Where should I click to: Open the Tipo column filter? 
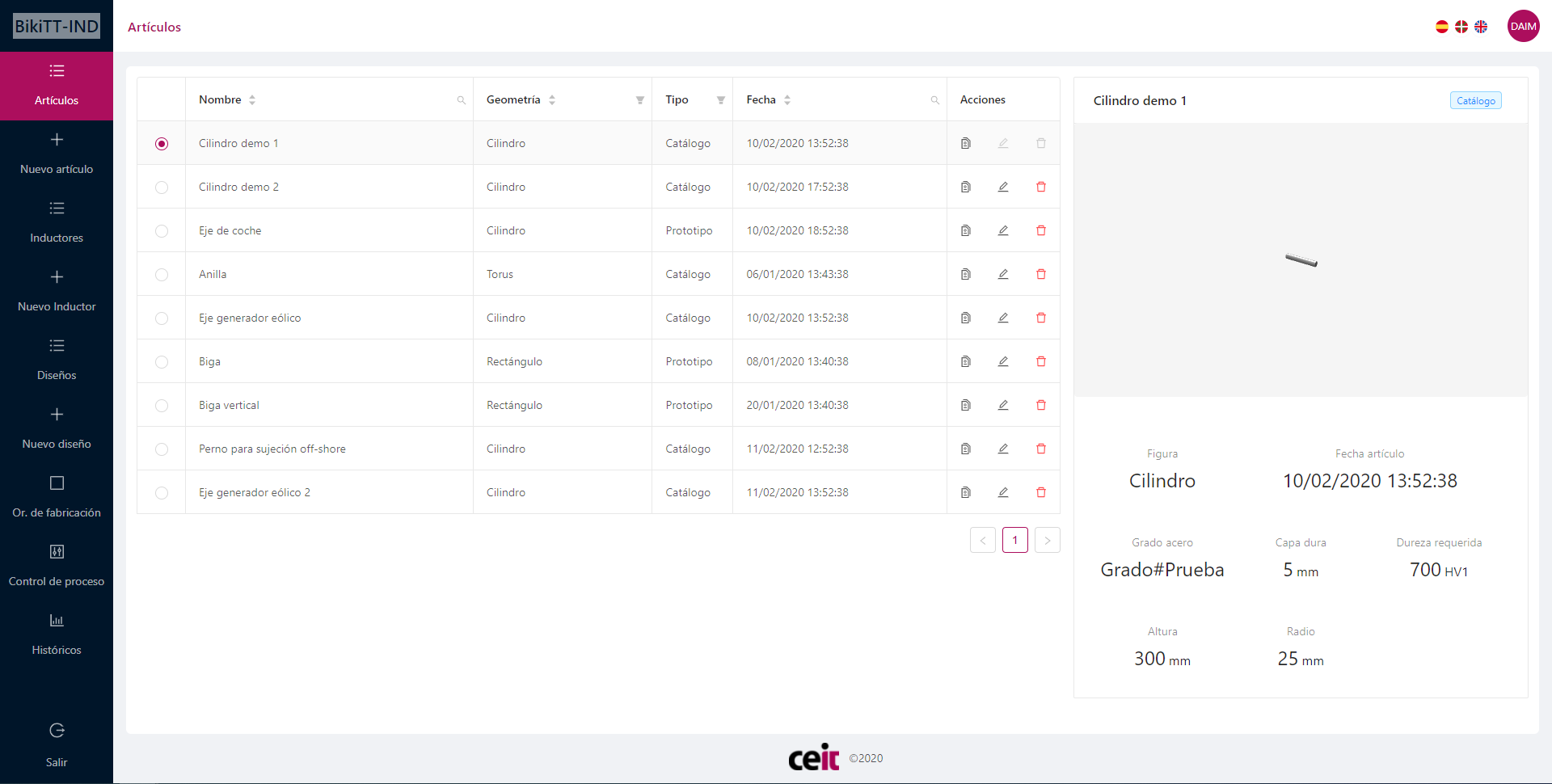[x=720, y=100]
